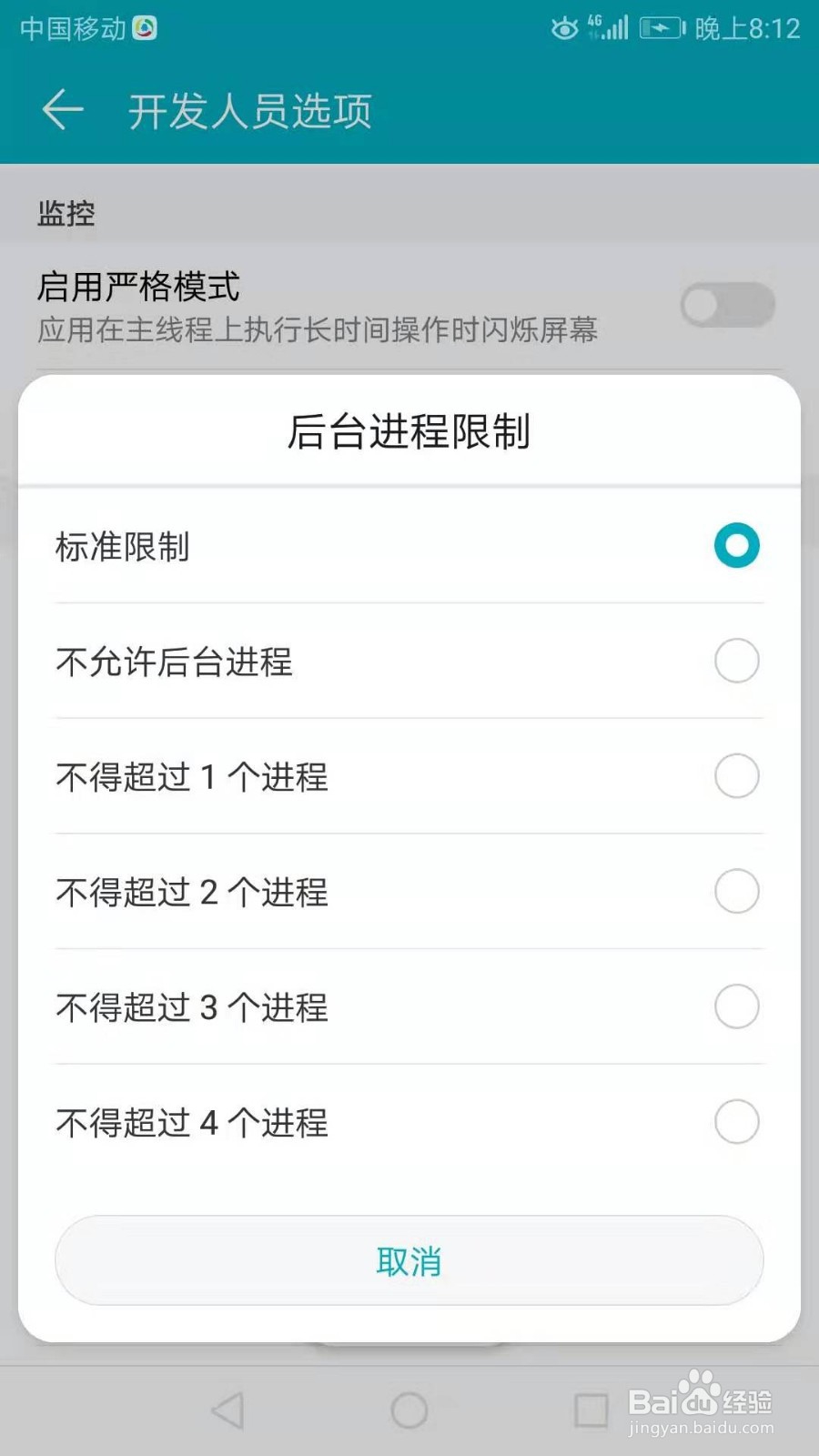
Task: Tap the 4G signal strength icon
Action: tap(609, 27)
